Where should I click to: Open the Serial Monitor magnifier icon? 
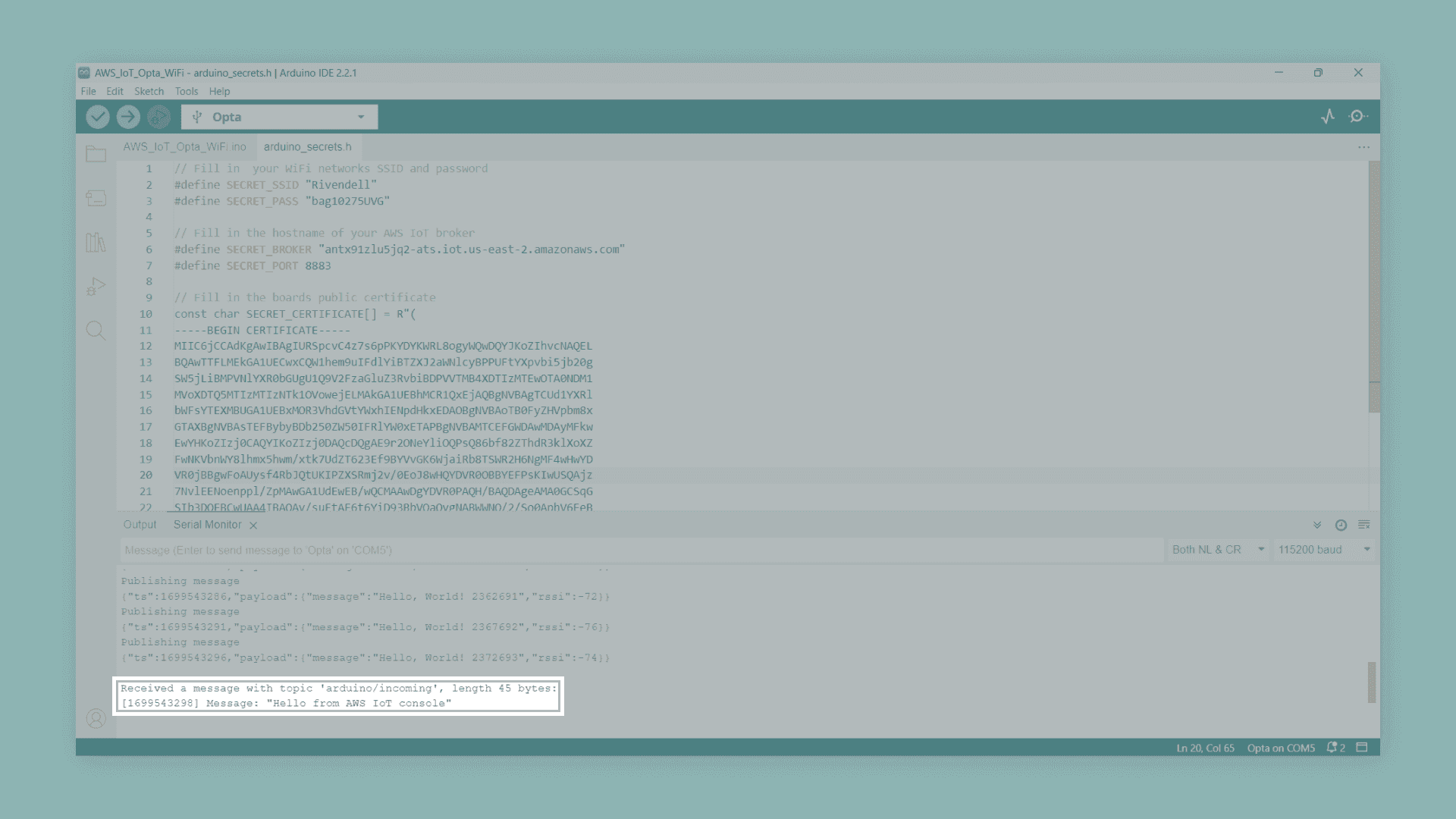(x=1358, y=116)
